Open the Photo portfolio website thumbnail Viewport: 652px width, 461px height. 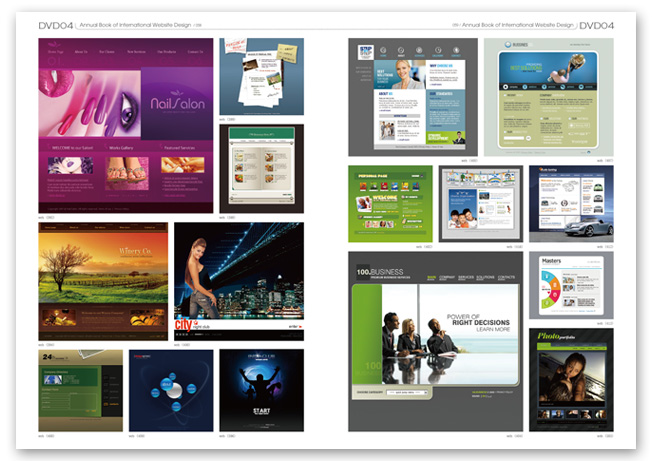pos(571,380)
